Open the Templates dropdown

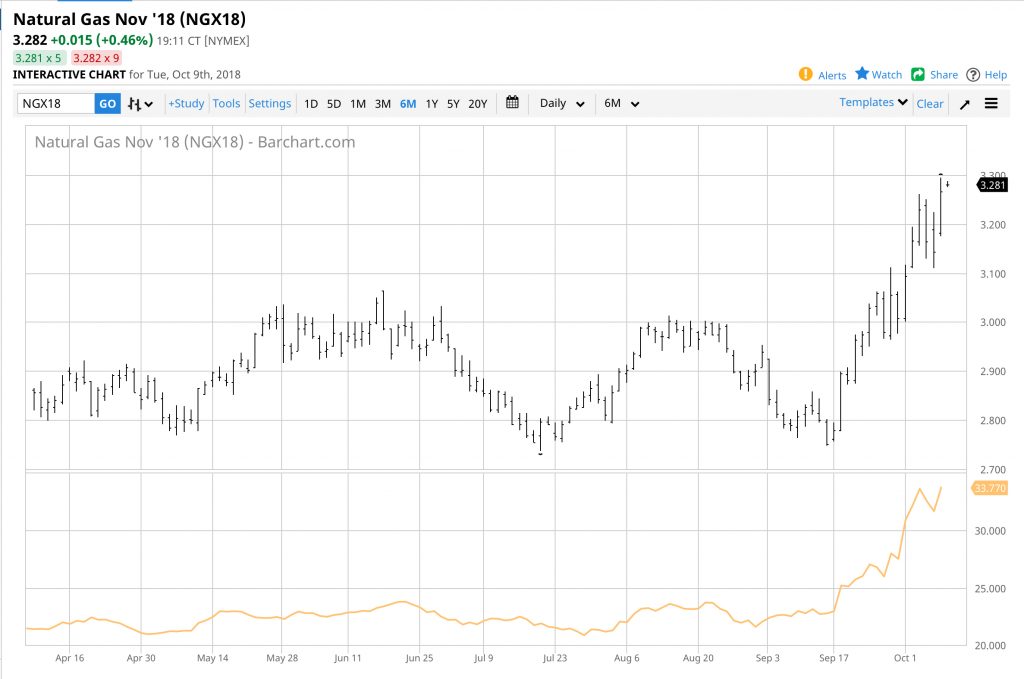click(x=873, y=103)
